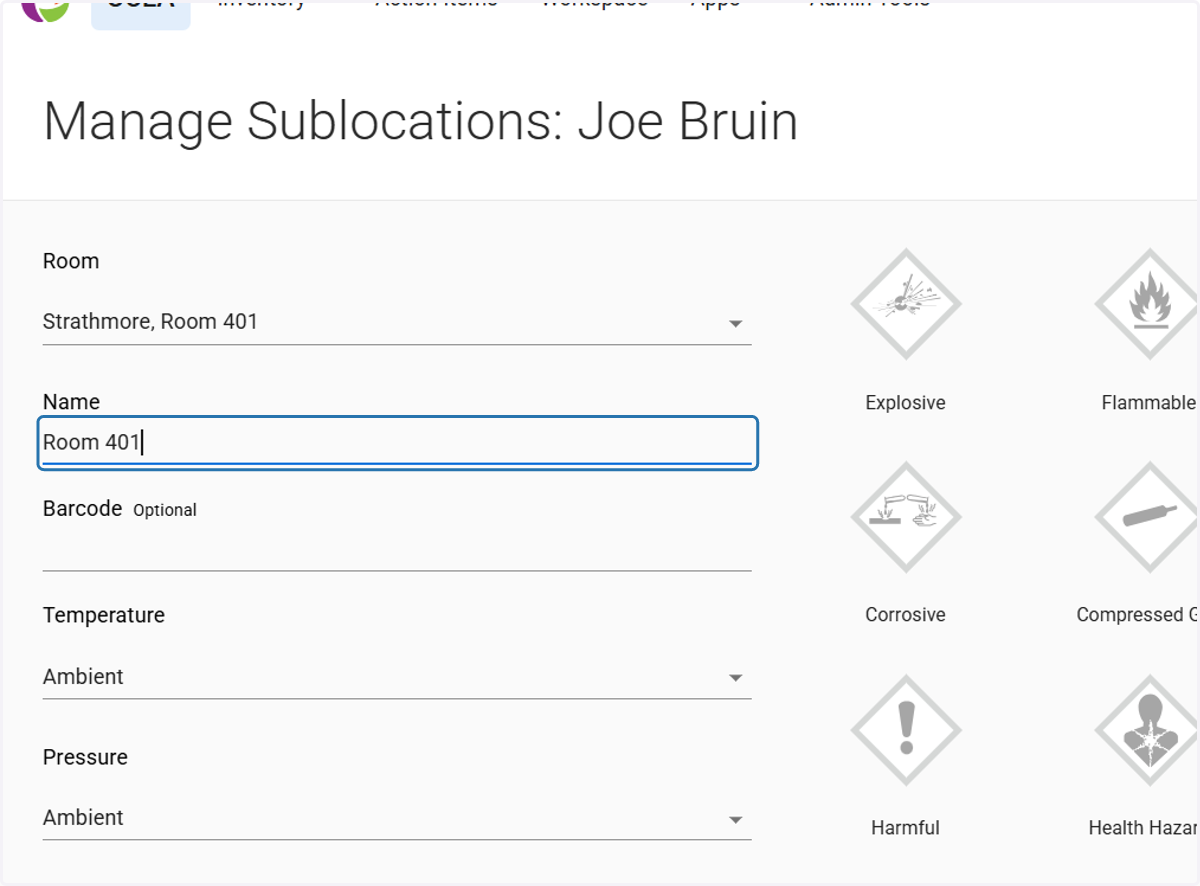Screen dimensions: 1200x886
Task: Click into the empty Barcode field
Action: click(397, 550)
